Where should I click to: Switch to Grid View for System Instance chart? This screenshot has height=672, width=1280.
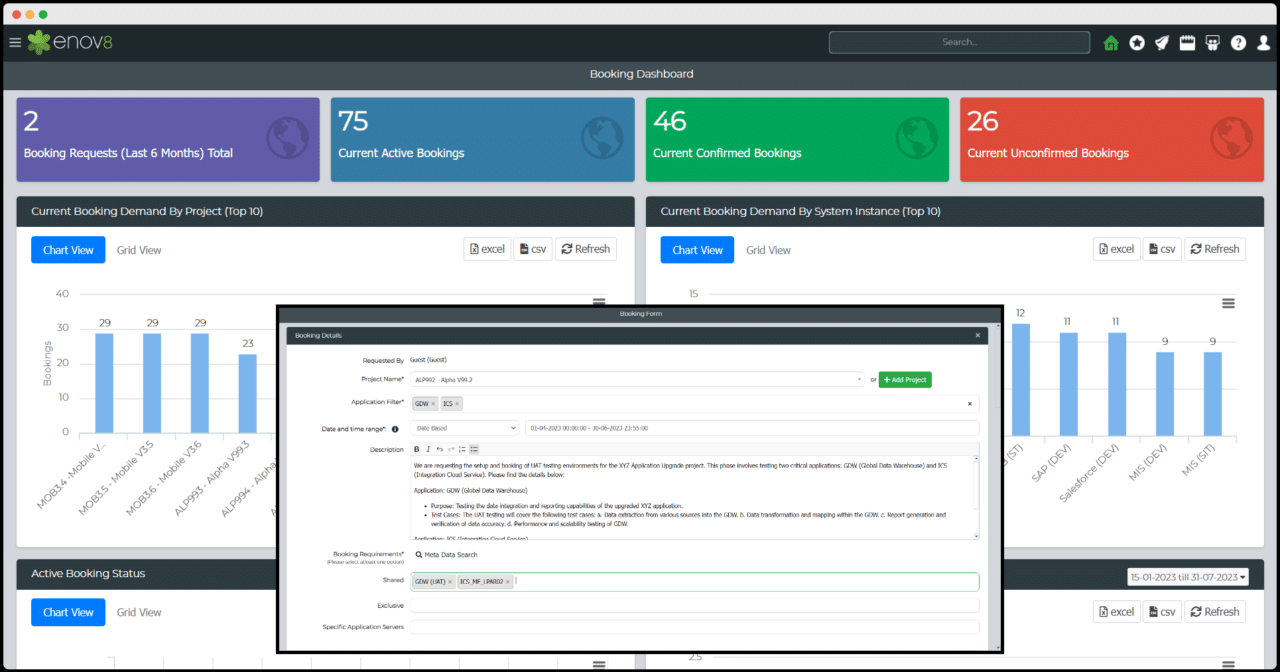coord(768,249)
